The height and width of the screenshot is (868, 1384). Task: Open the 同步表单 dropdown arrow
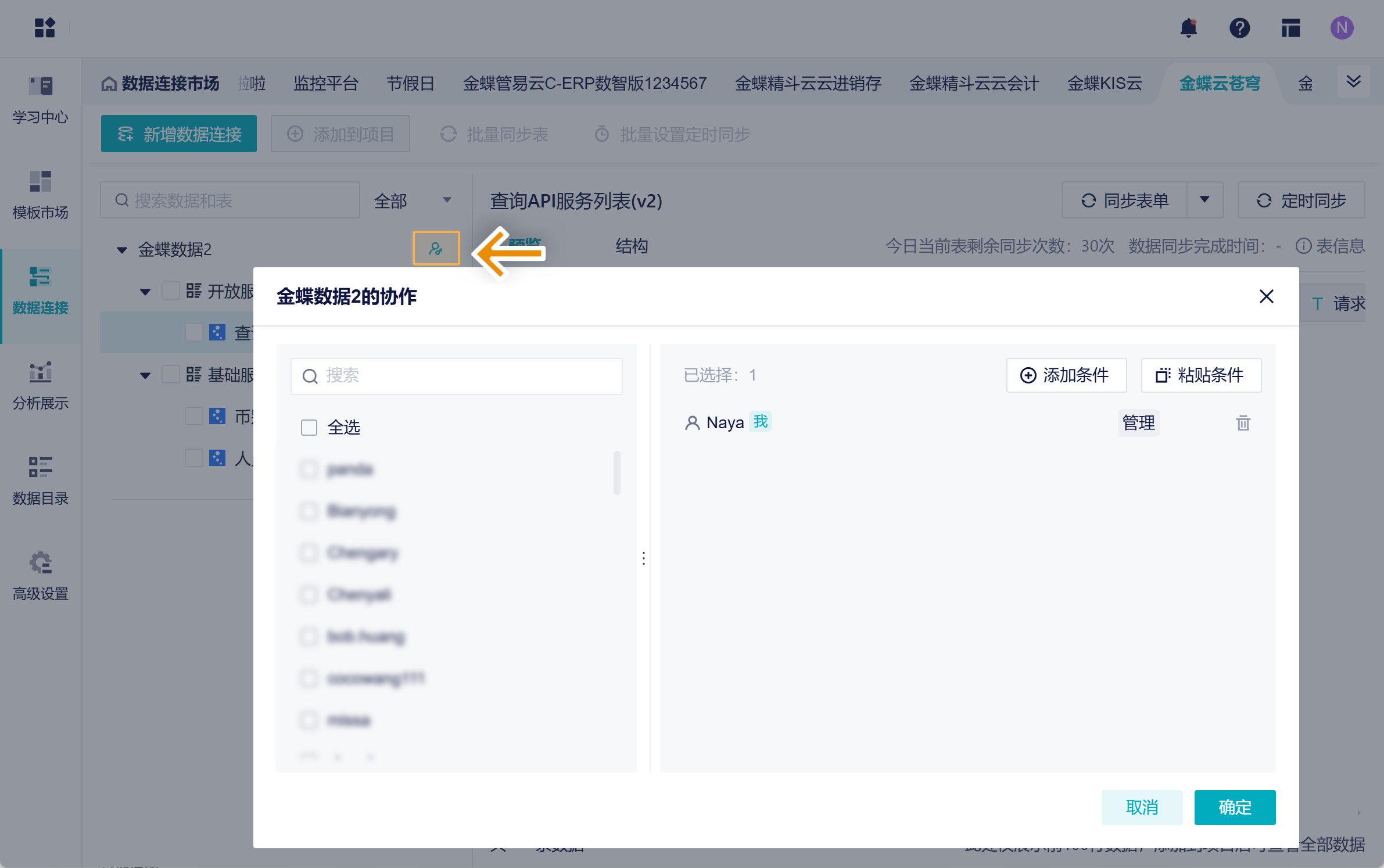click(x=1204, y=200)
